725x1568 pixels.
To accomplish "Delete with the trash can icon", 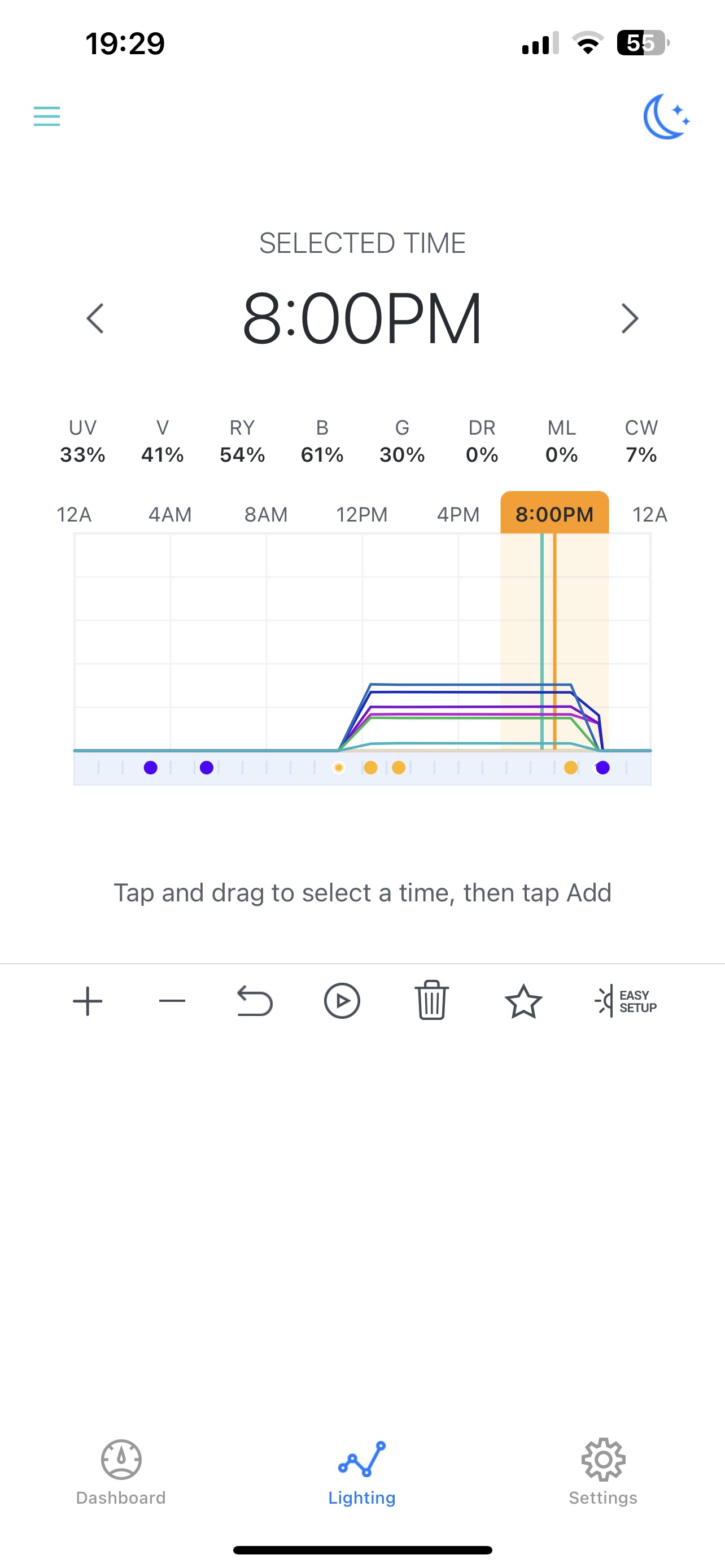I will click(x=431, y=1001).
